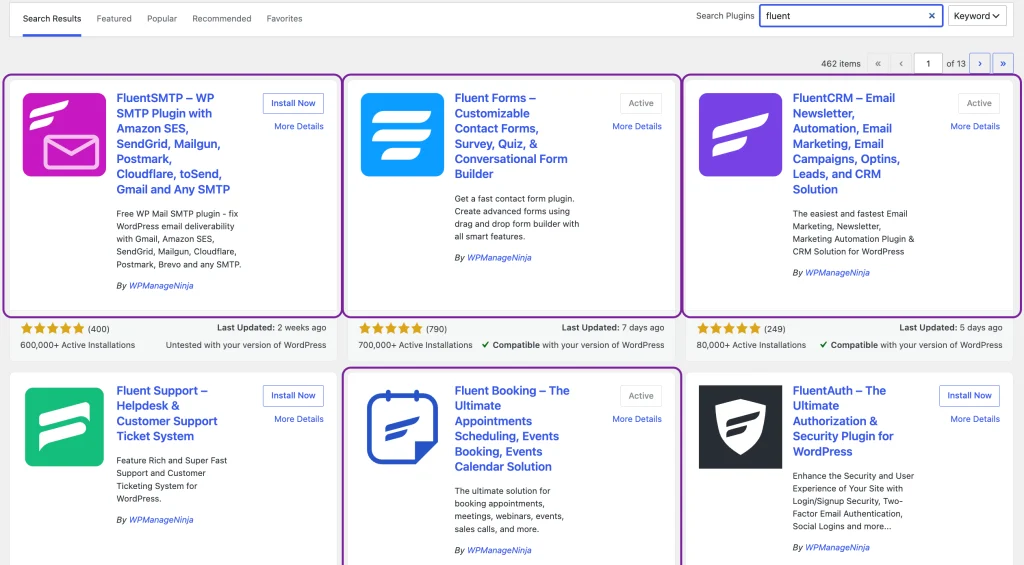This screenshot has width=1024, height=565.
Task: Install the Fluent Support plugin now
Action: (293, 396)
